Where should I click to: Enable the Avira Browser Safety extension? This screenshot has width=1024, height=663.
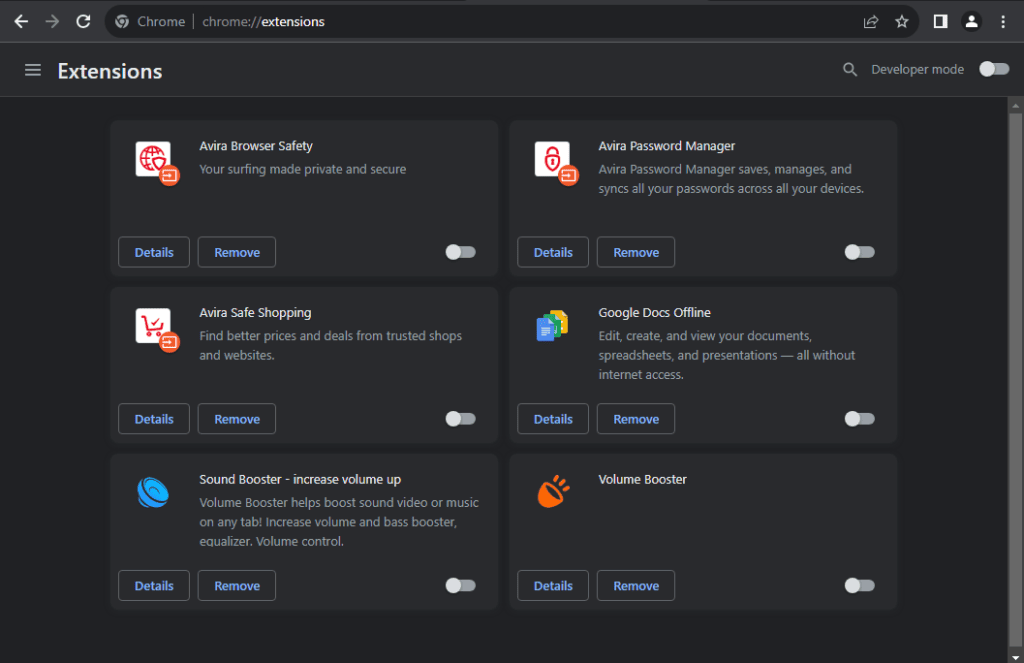(x=460, y=252)
